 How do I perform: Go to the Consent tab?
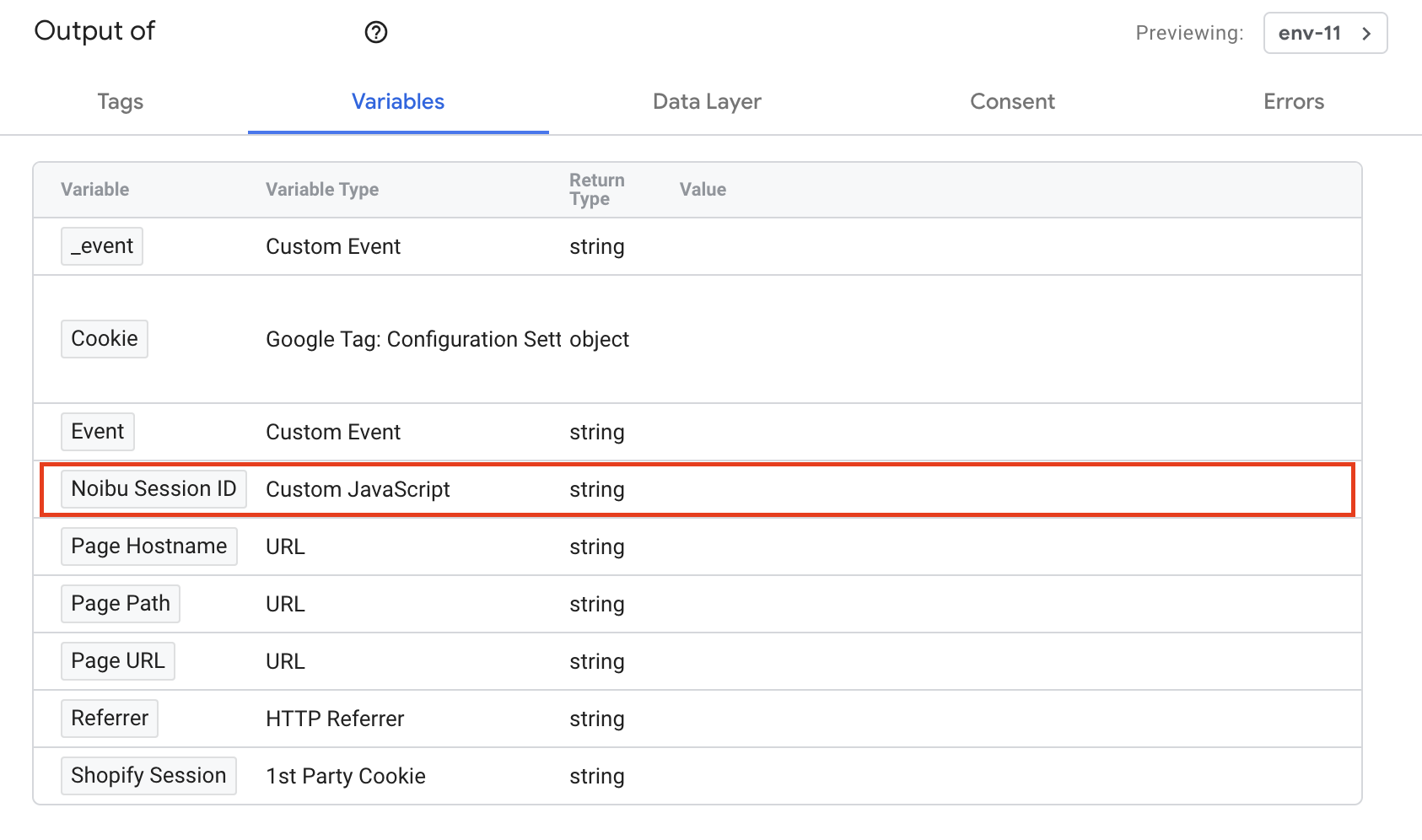click(1012, 102)
